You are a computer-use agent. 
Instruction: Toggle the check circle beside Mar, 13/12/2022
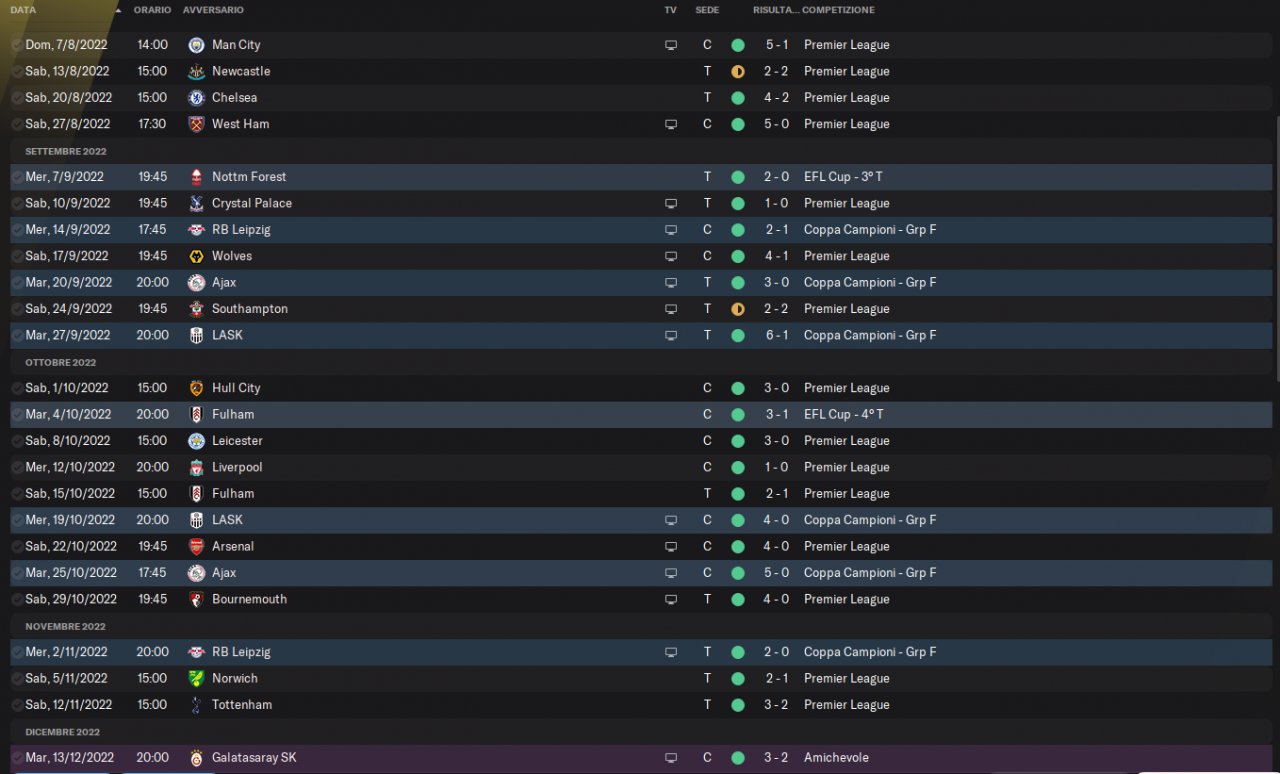pyautogui.click(x=17, y=758)
